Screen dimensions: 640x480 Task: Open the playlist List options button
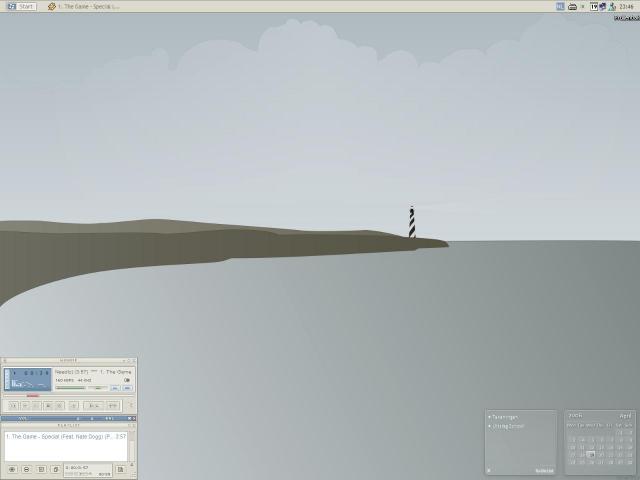[x=120, y=469]
